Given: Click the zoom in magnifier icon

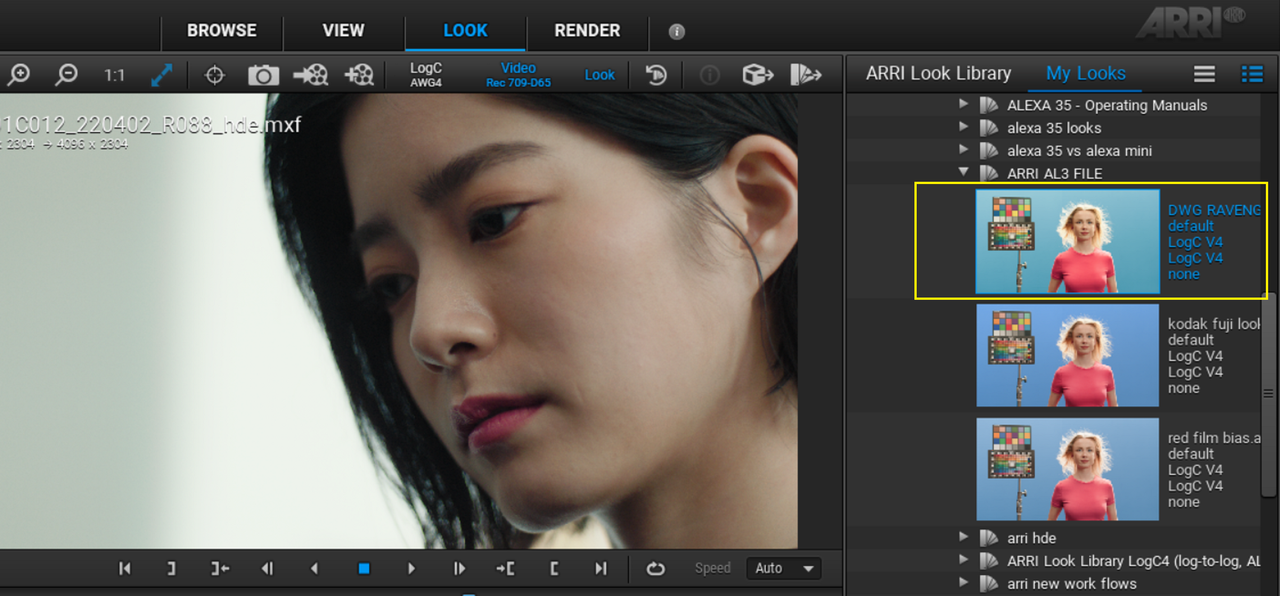Looking at the screenshot, I should coord(19,74).
